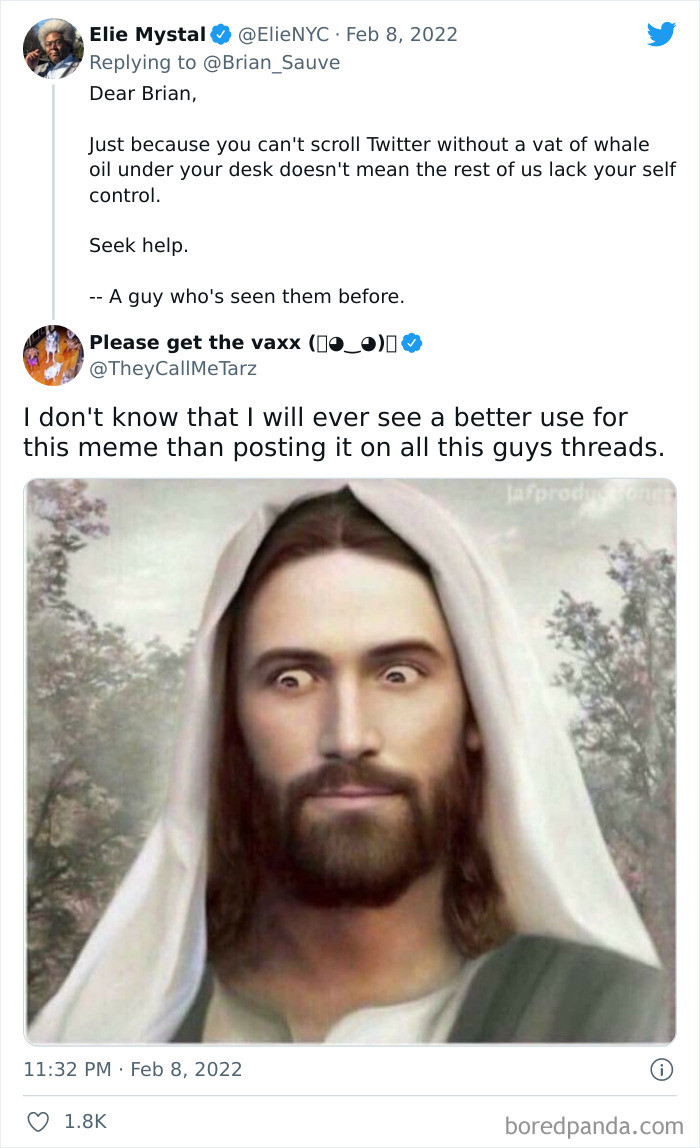Open the @ElieNYC handle
Screen dimensions: 700x1148
click(x=282, y=34)
